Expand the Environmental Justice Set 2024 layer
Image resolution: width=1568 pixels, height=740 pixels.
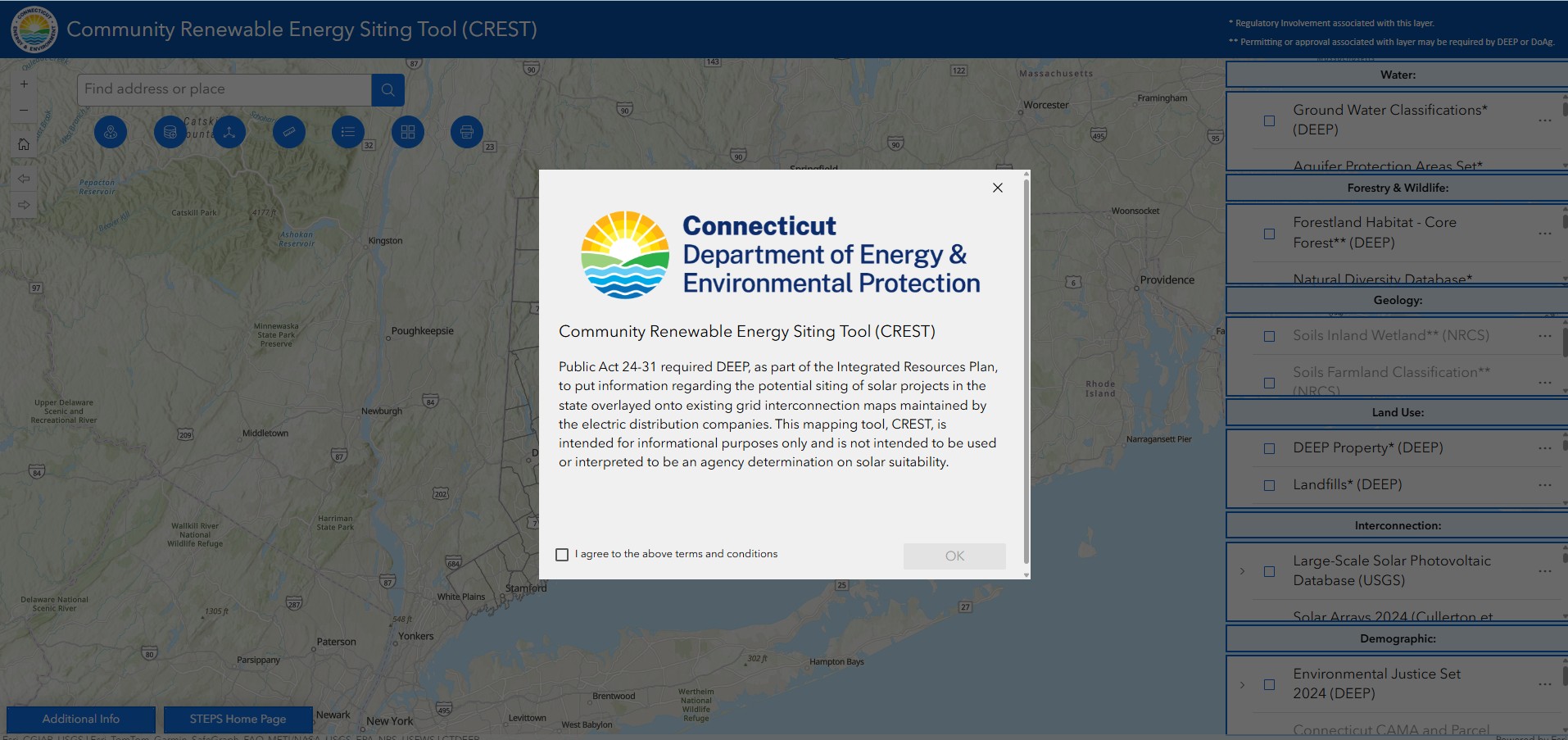(x=1242, y=684)
